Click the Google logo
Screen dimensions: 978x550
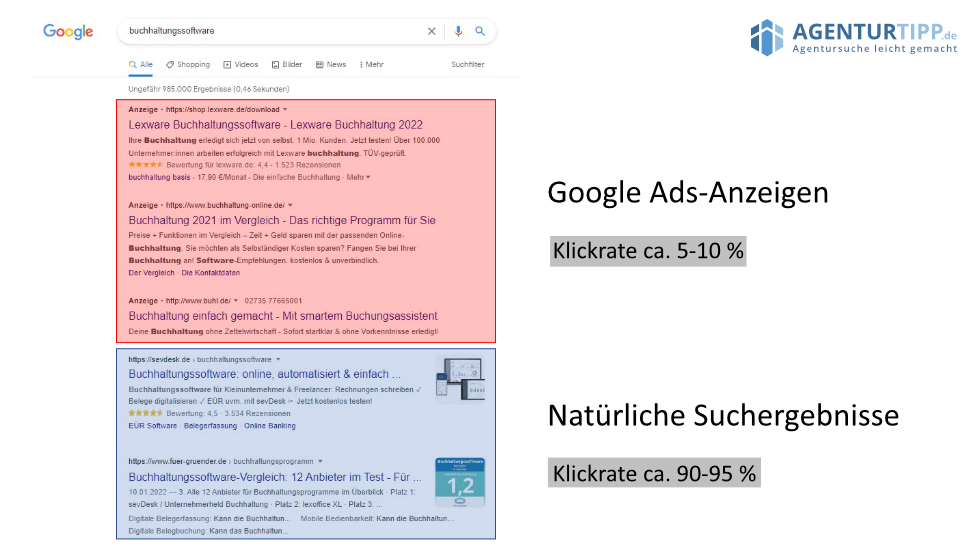pyautogui.click(x=68, y=31)
